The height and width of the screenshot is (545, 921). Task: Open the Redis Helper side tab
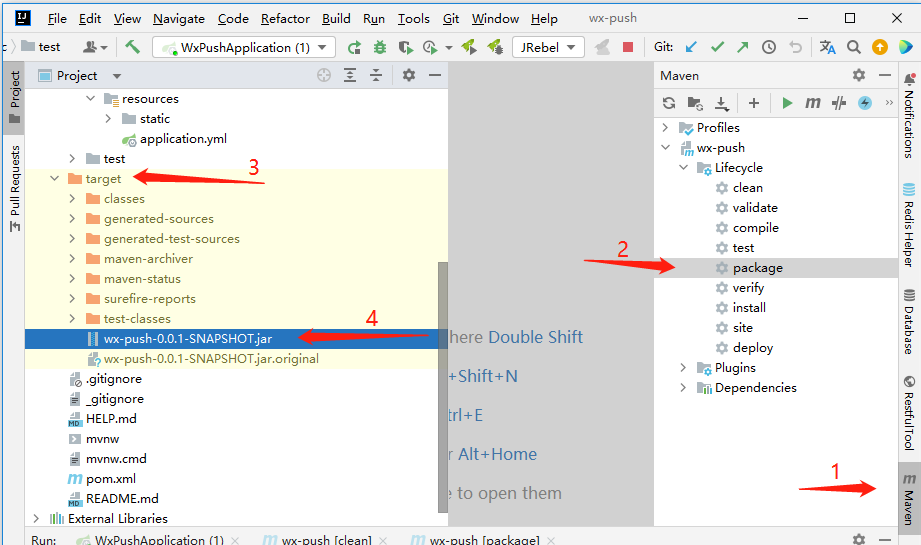[909, 224]
